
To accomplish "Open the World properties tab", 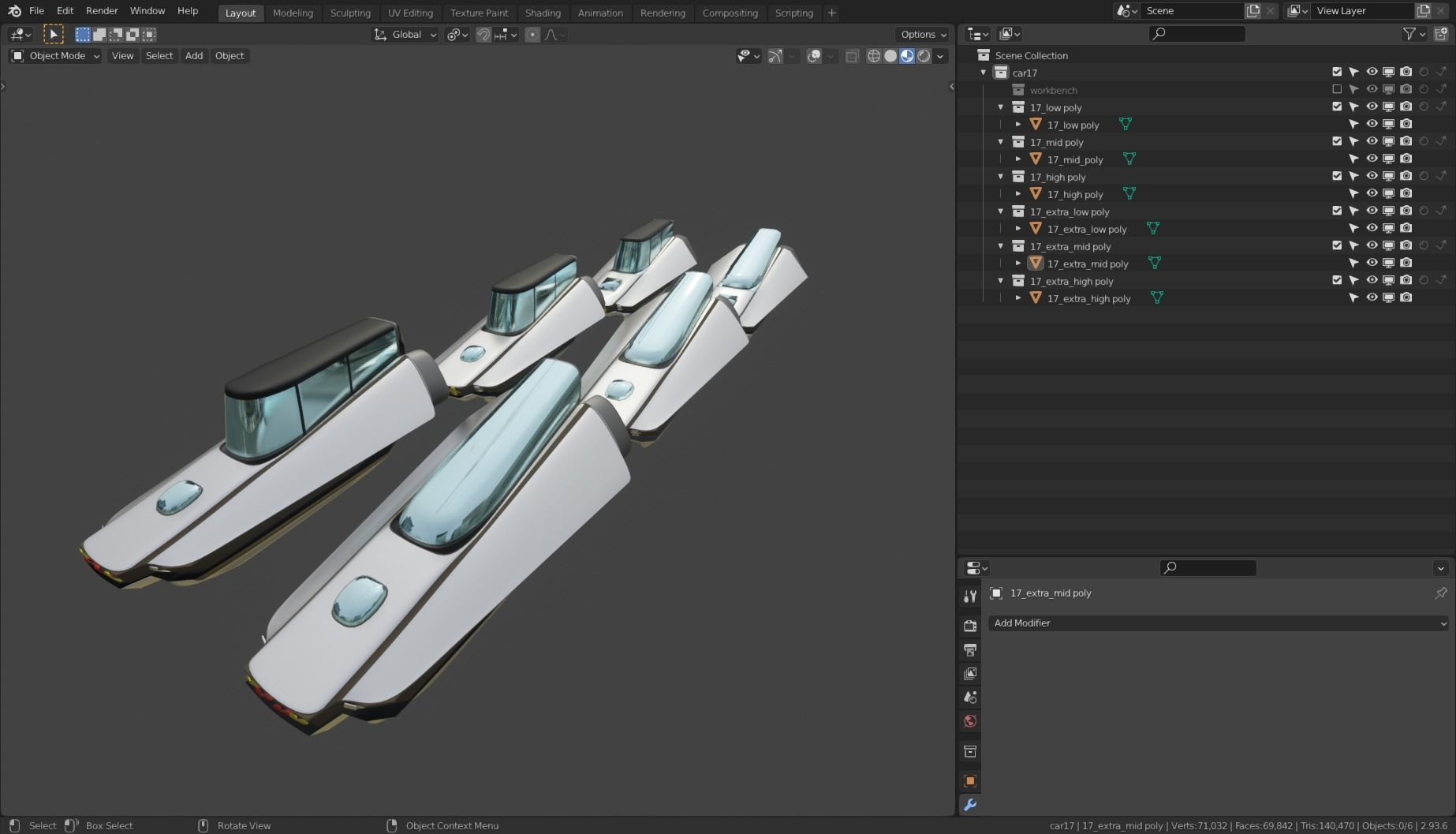I will click(x=970, y=721).
